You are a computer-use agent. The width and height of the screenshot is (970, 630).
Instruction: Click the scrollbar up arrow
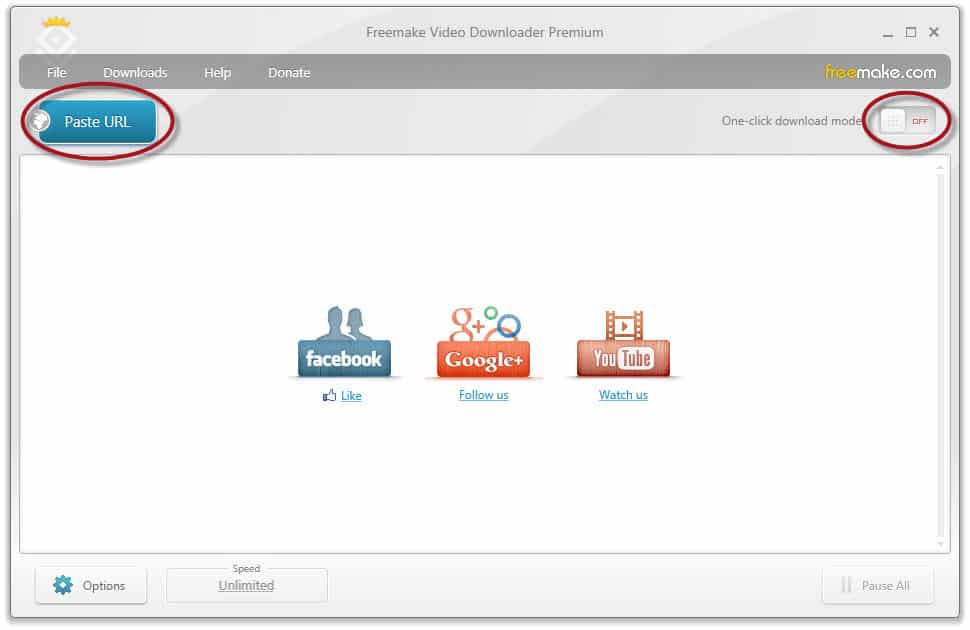click(940, 168)
